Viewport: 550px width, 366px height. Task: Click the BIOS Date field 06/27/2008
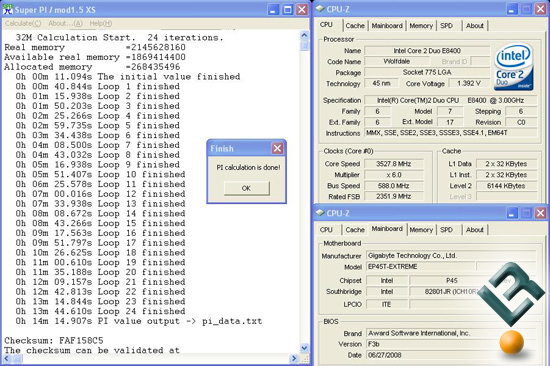coord(451,355)
